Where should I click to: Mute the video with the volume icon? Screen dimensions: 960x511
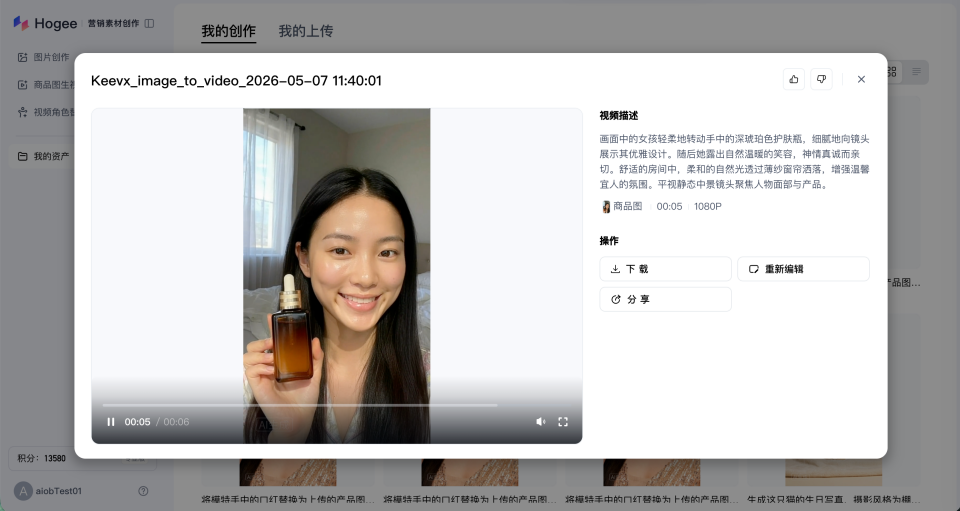point(541,422)
